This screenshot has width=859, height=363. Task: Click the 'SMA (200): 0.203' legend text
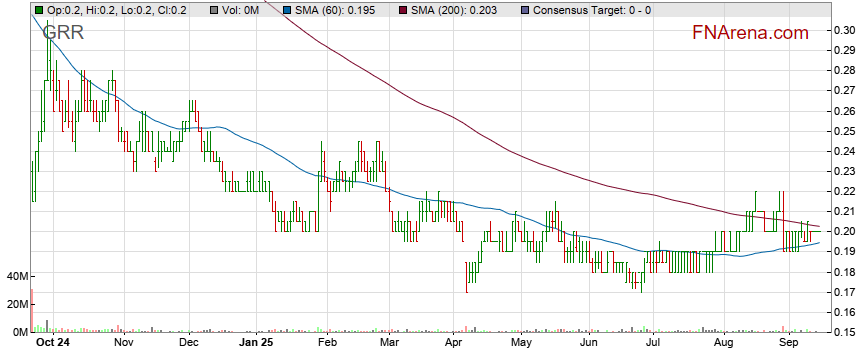click(x=454, y=10)
